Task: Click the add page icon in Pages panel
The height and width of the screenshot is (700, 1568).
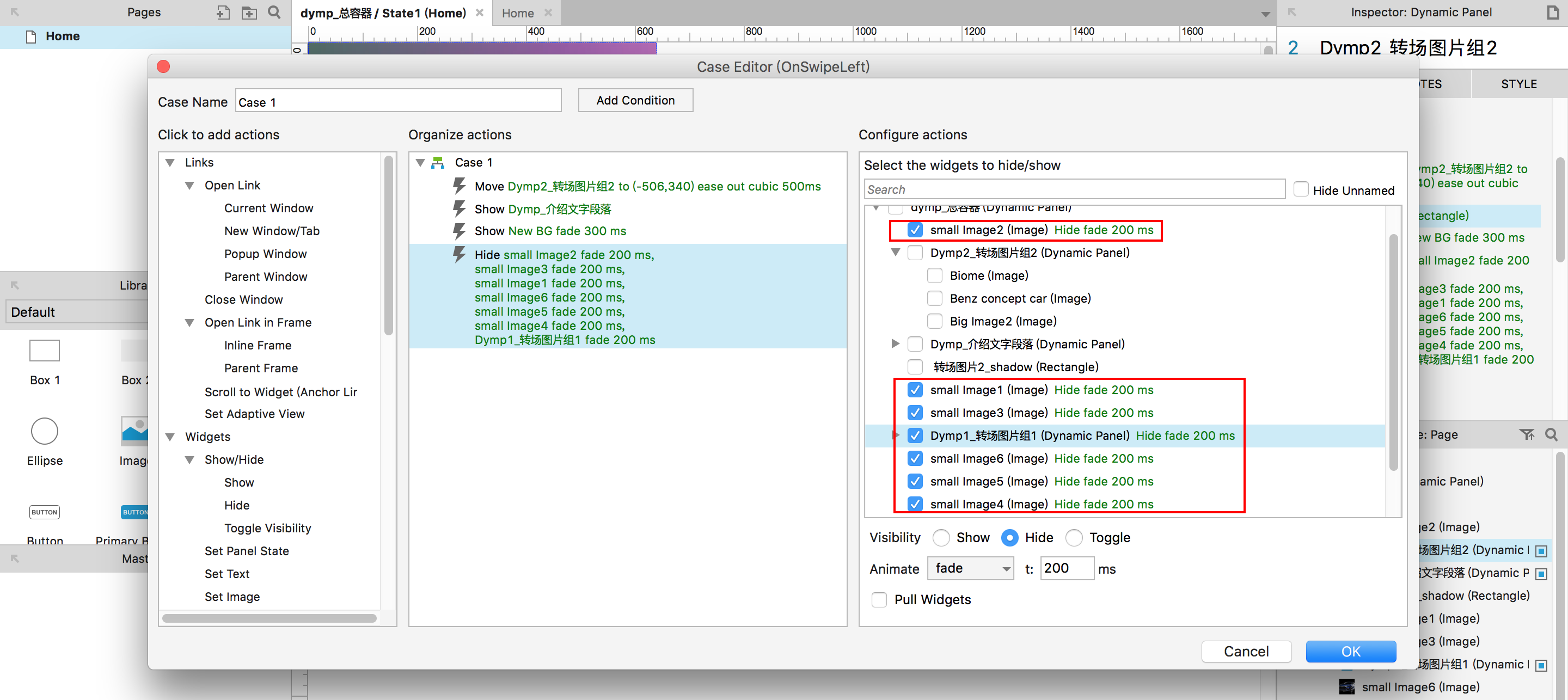Action: click(x=223, y=12)
